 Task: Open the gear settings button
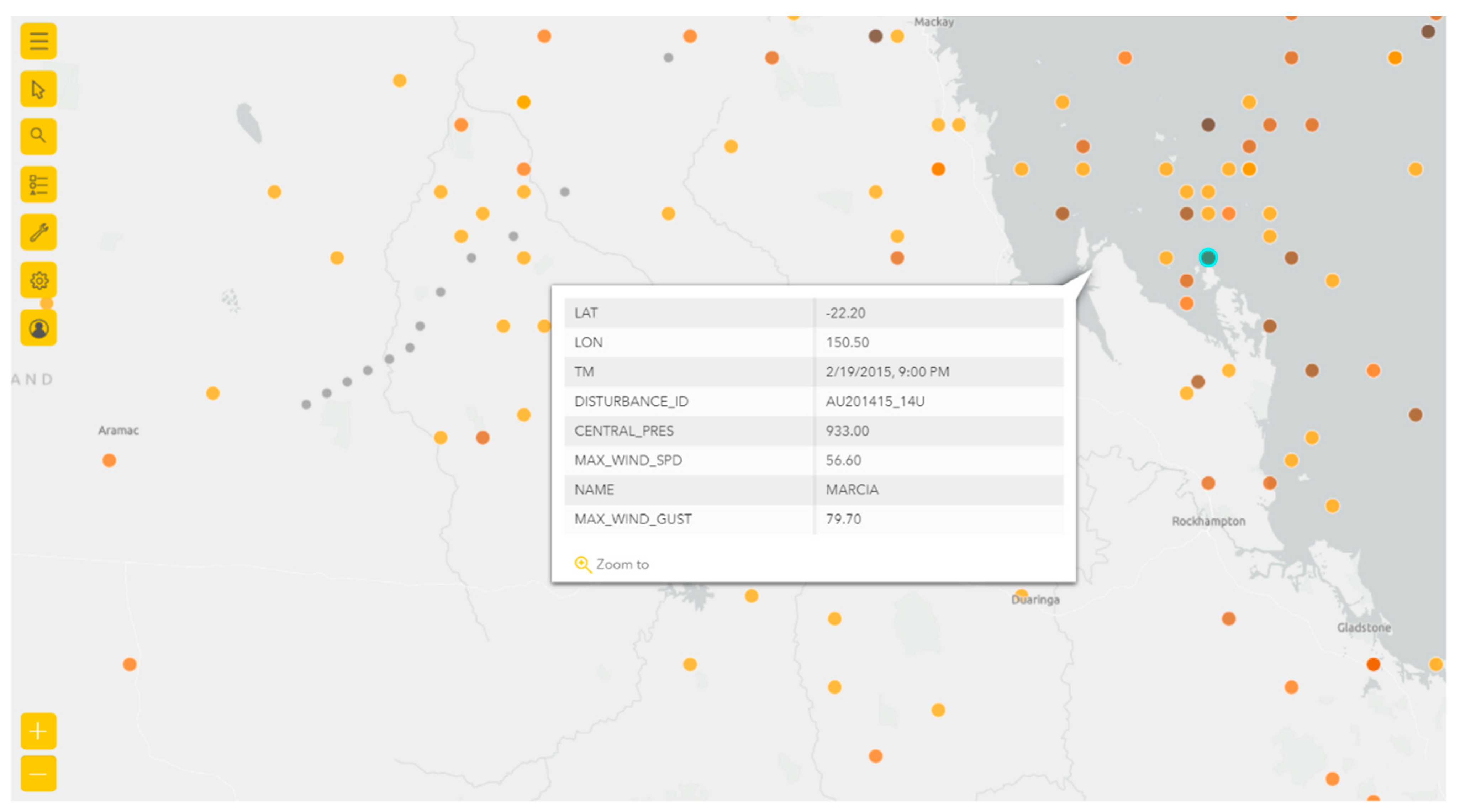(38, 280)
